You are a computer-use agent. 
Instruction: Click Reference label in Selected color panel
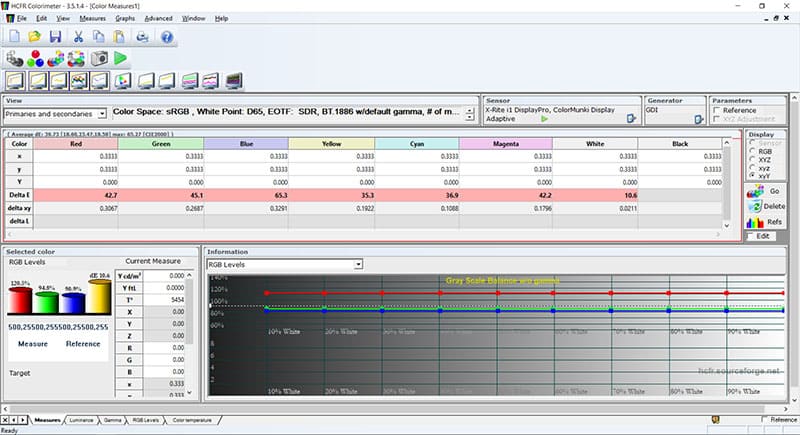click(83, 344)
